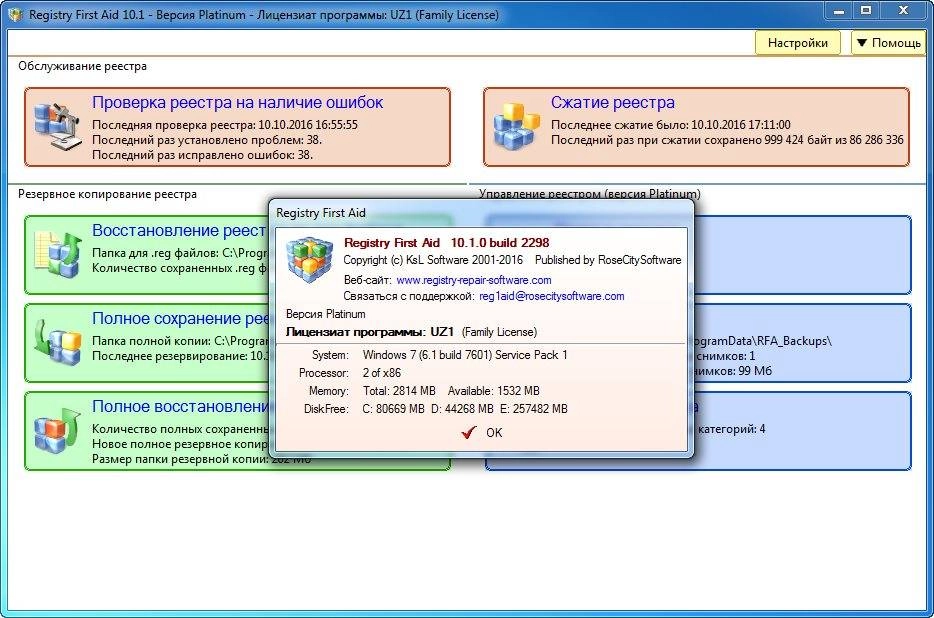
Task: Click 'Windows 7 (6.1 build 7601)' system value
Action: coord(465,355)
